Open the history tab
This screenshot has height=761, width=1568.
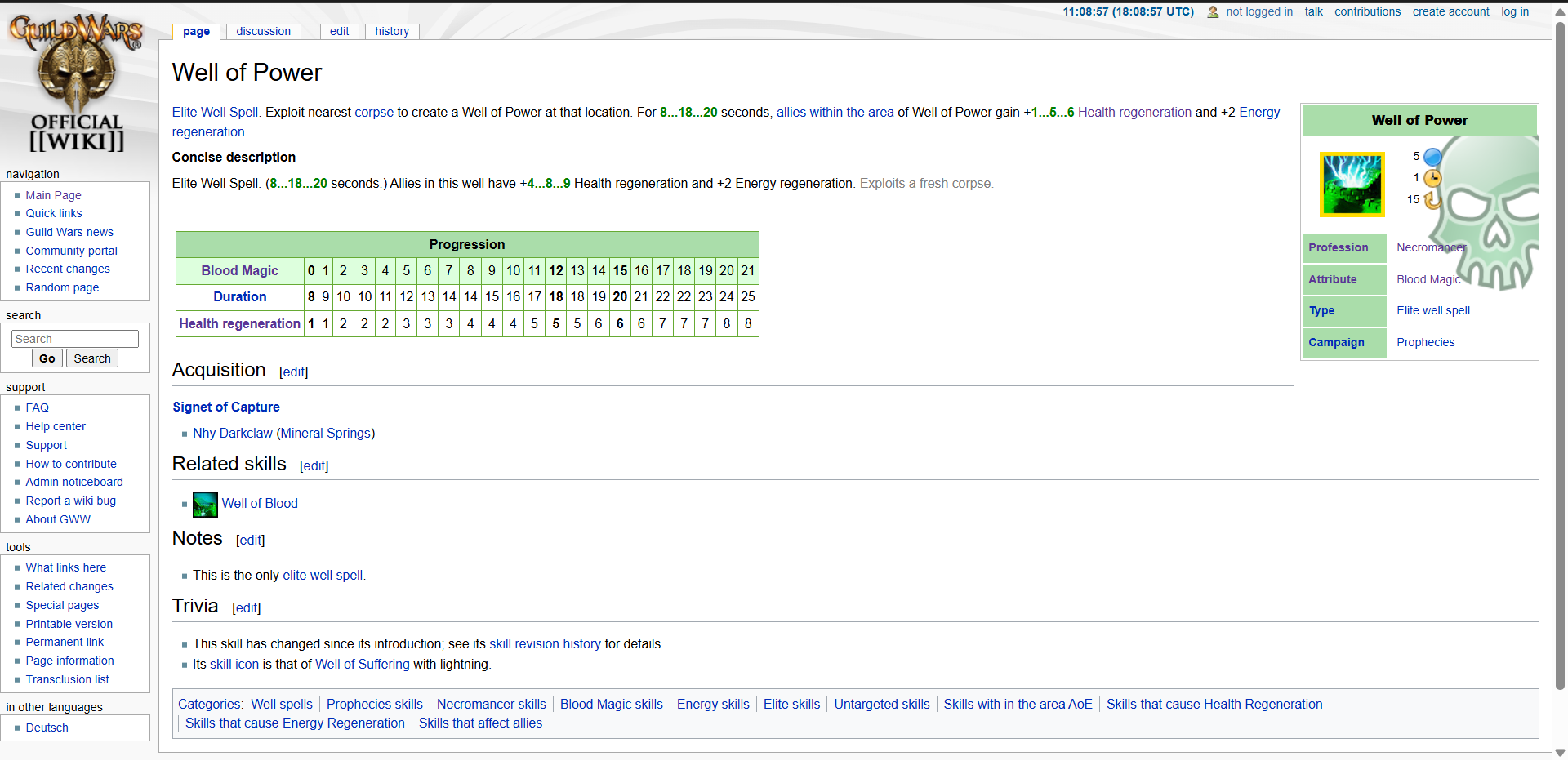coord(392,31)
